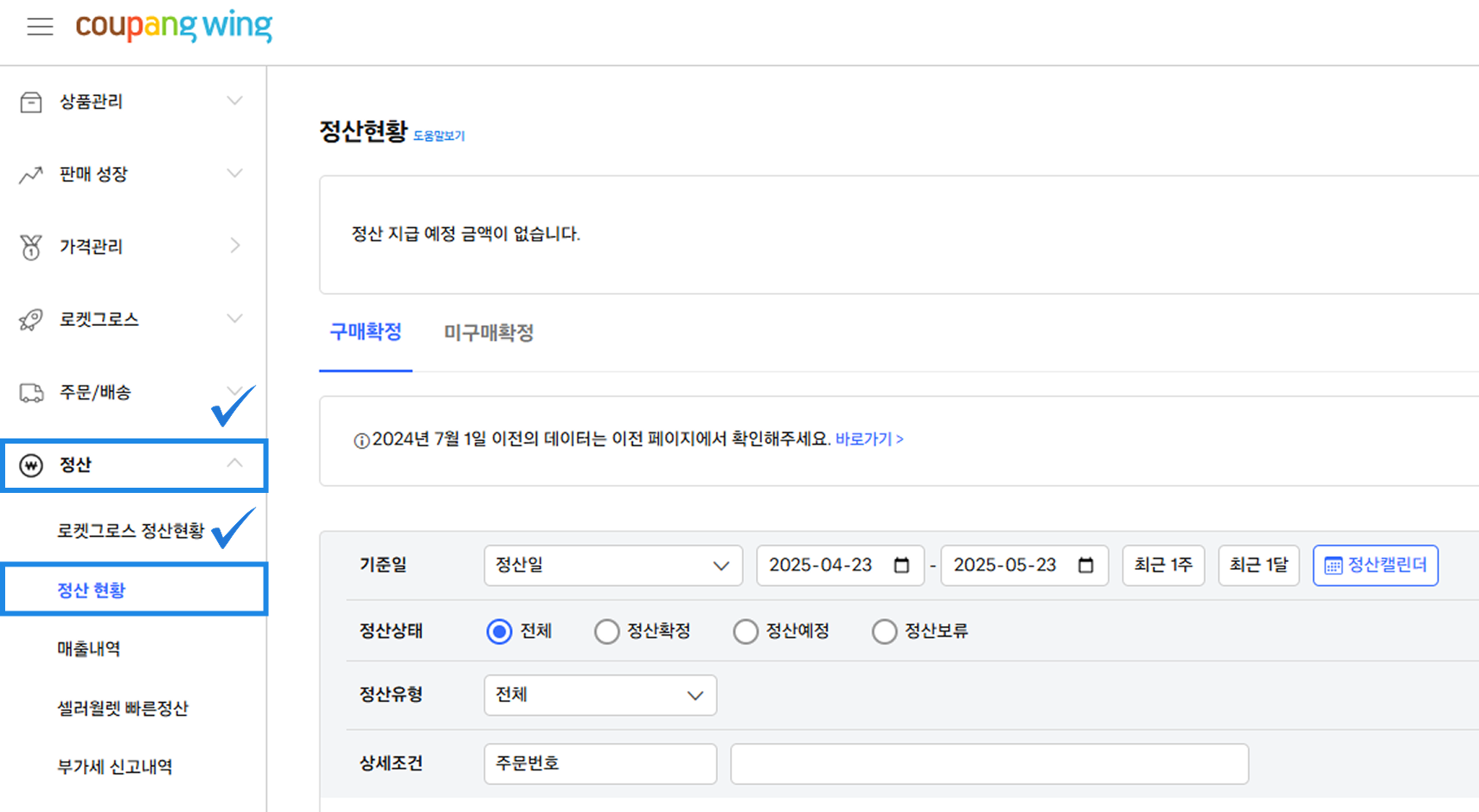Choose the 정산확정 radio option
This screenshot has width=1479, height=812.
coord(606,631)
